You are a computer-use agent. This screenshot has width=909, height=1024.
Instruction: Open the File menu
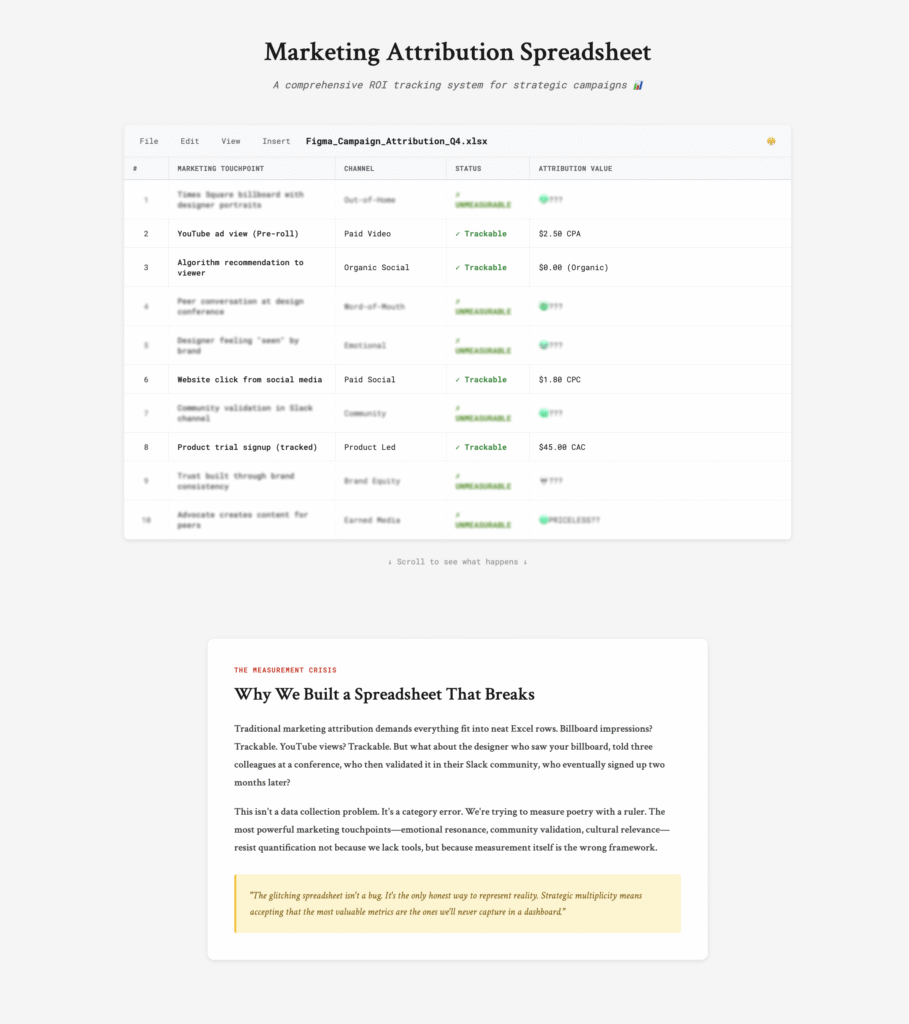point(148,141)
